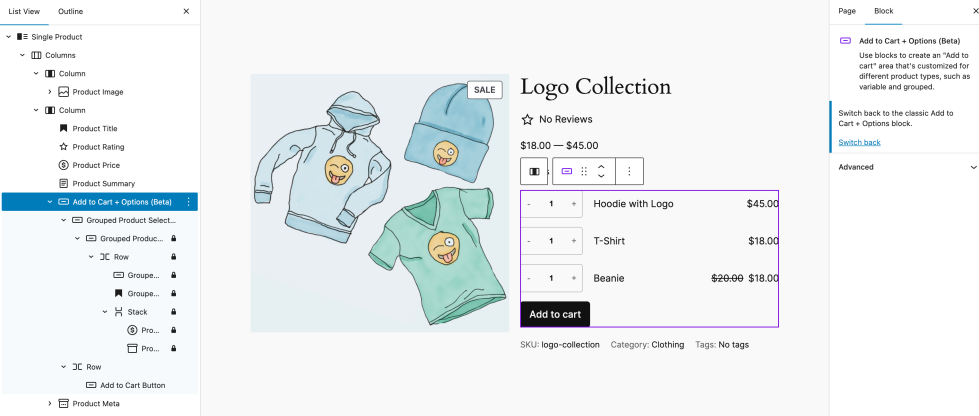979x416 pixels.
Task: Increase Hoodie with Logo quantity
Action: point(574,204)
